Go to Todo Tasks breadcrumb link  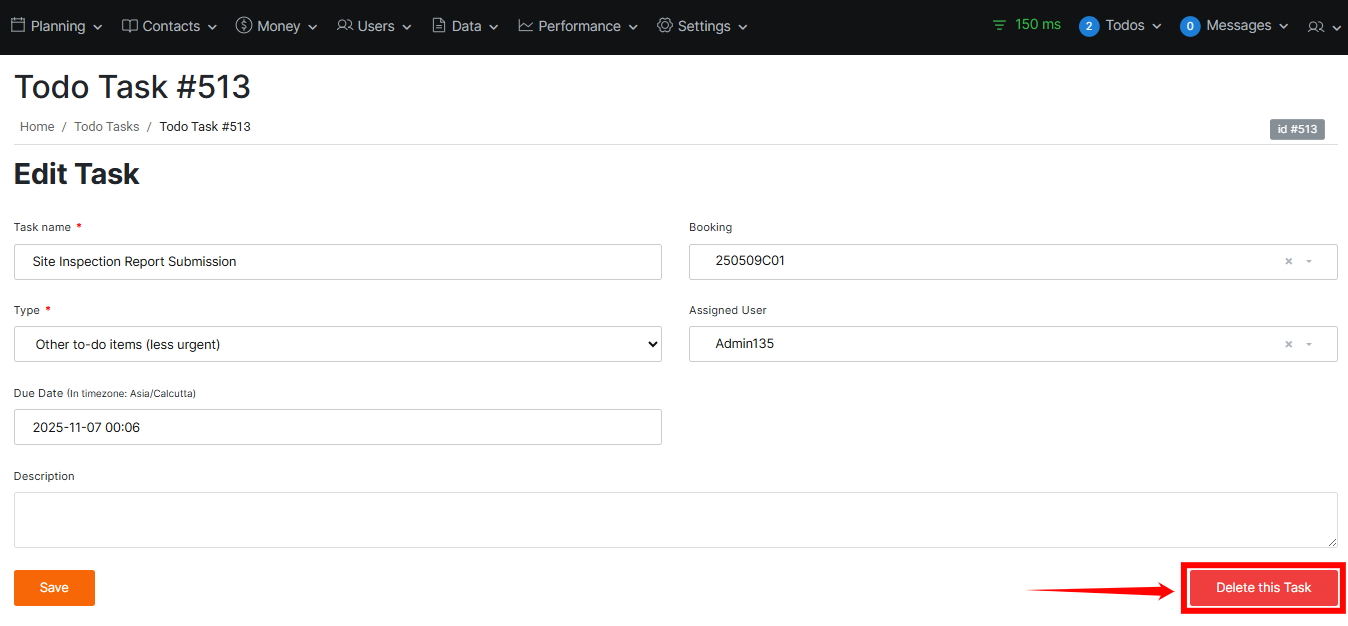point(107,127)
